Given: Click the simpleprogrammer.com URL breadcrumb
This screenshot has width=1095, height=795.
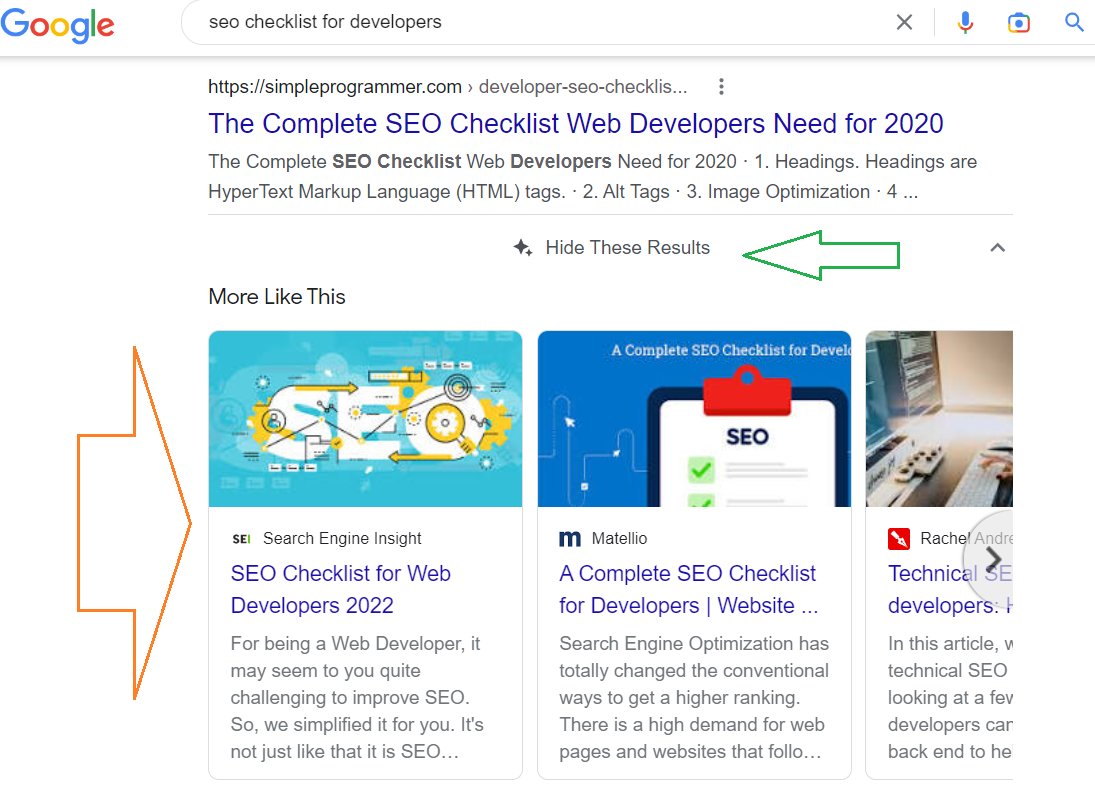Looking at the screenshot, I should pyautogui.click(x=448, y=87).
